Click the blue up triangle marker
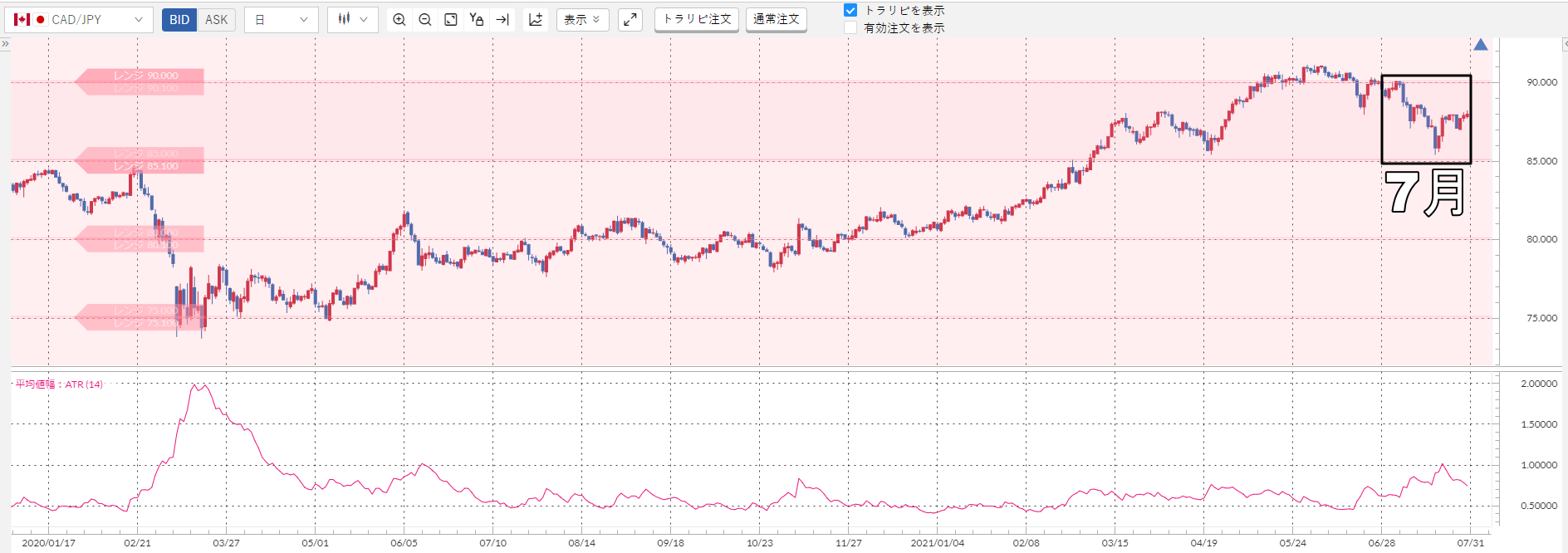The image size is (1568, 553). pyautogui.click(x=1481, y=44)
